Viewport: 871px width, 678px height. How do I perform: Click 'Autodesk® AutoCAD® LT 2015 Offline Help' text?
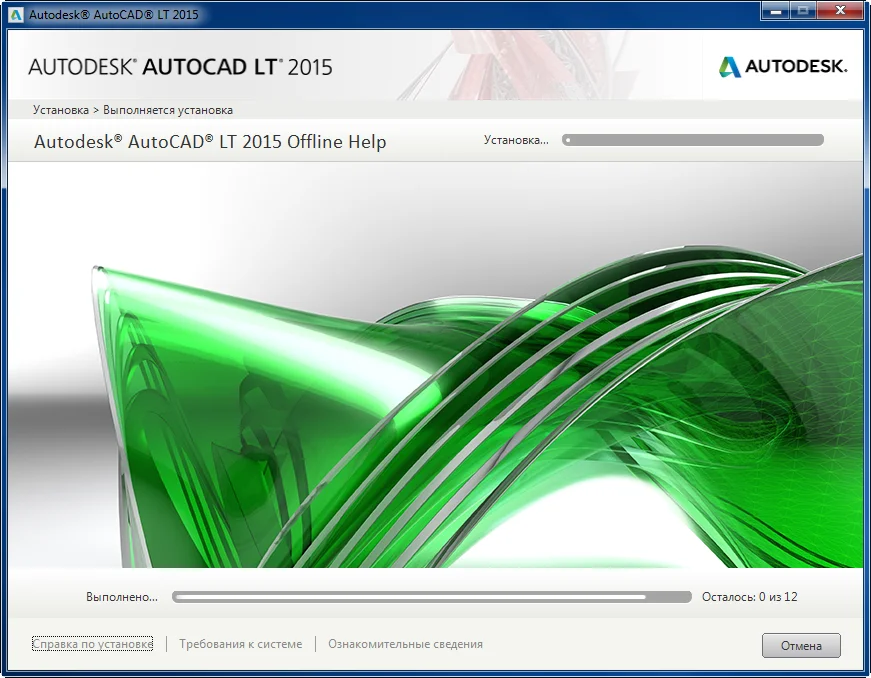(x=210, y=142)
